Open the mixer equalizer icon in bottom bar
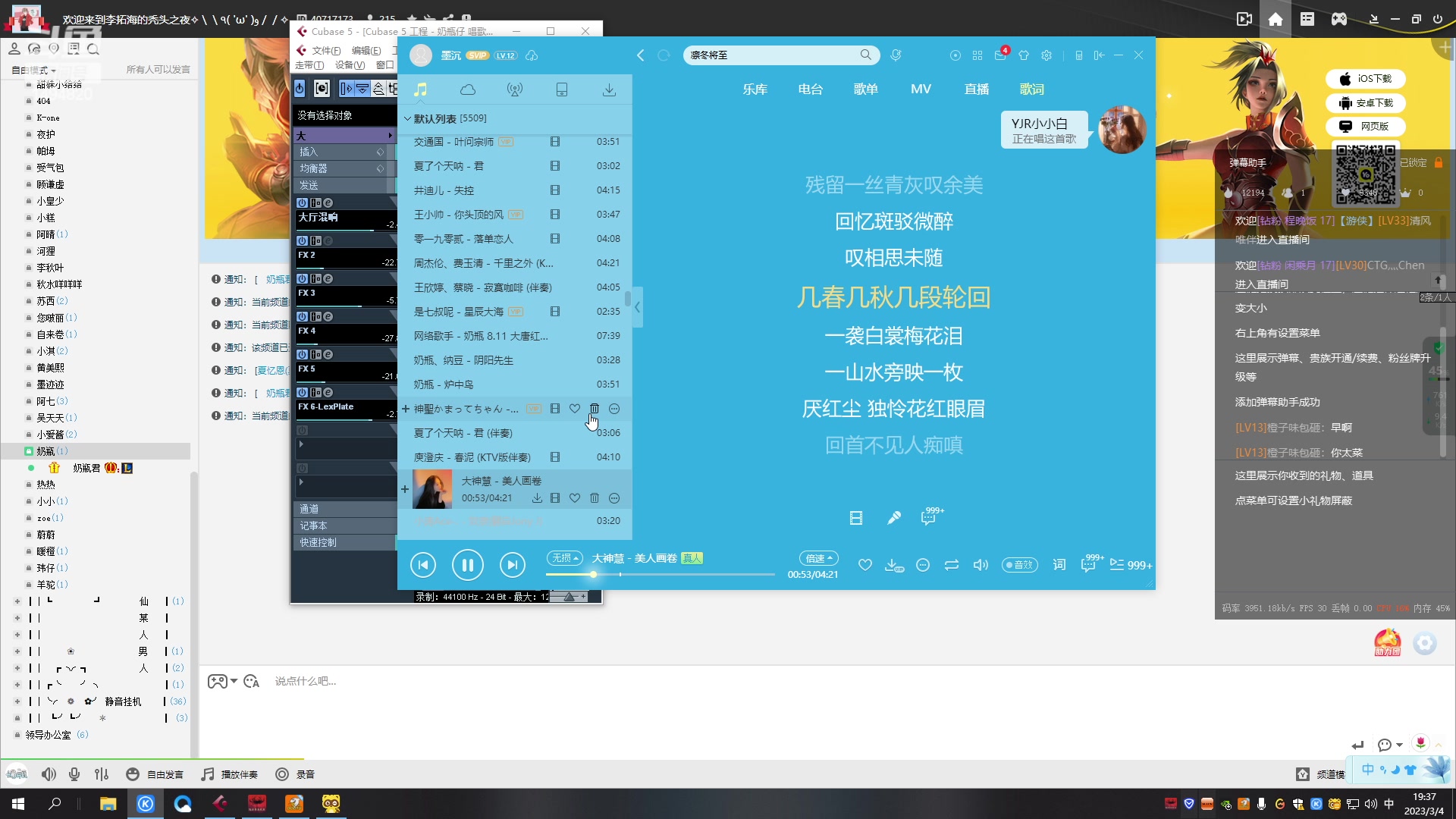Image resolution: width=1456 pixels, height=819 pixels. click(x=102, y=774)
